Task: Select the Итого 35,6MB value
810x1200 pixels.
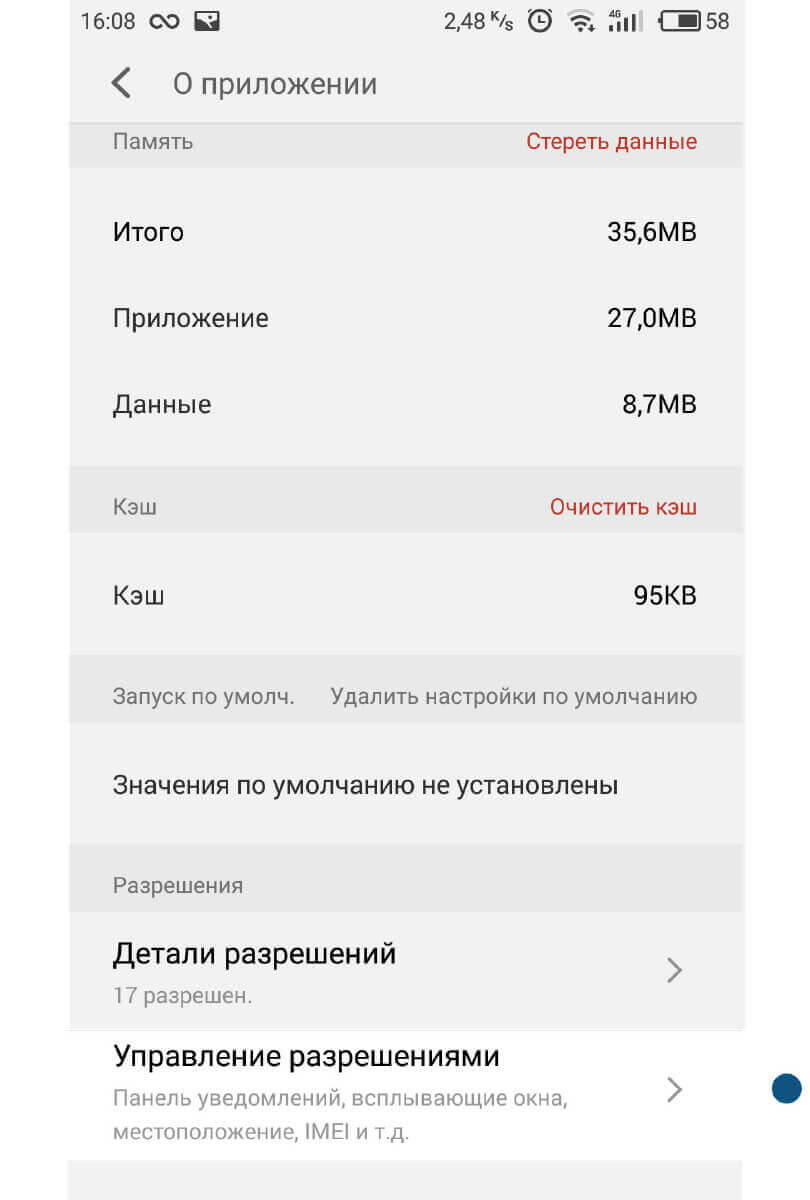Action: click(x=651, y=233)
